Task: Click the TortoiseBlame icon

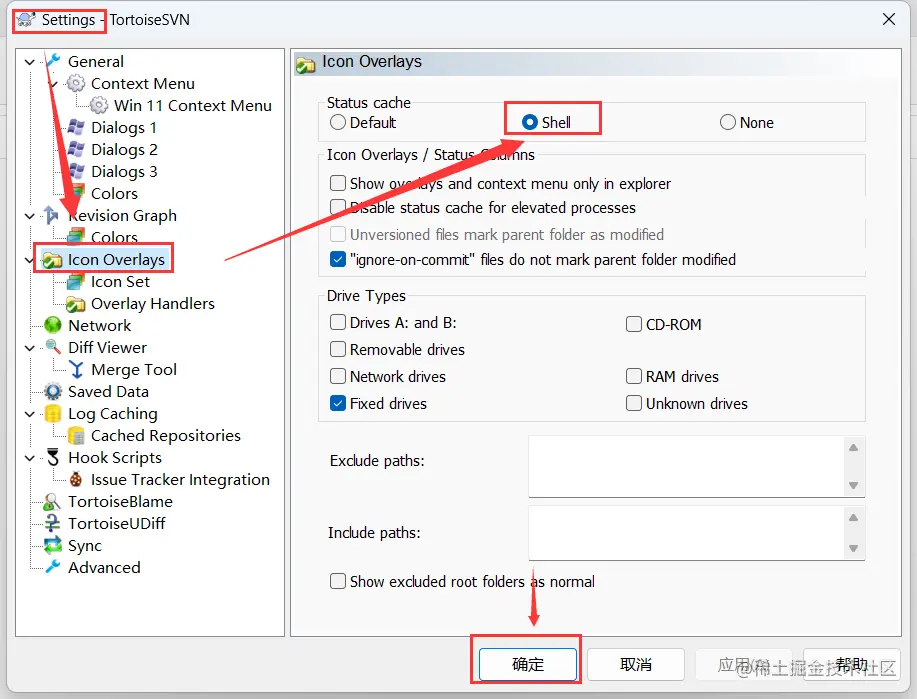Action: pyautogui.click(x=52, y=502)
